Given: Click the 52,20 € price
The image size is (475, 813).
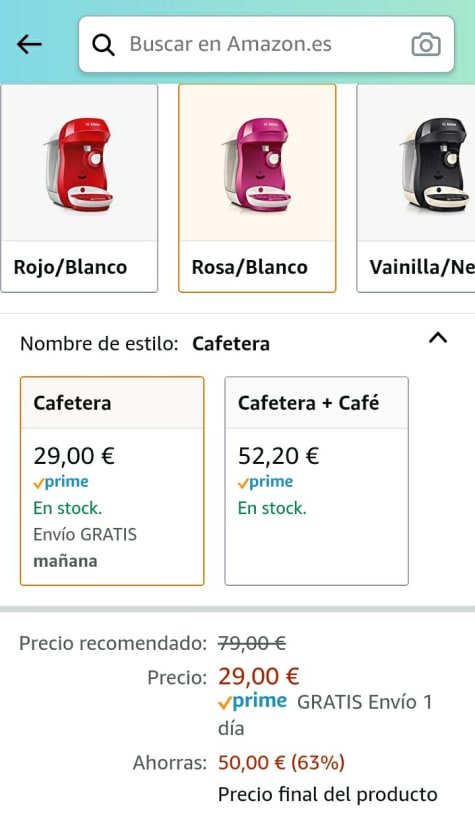Looking at the screenshot, I should click(278, 456).
